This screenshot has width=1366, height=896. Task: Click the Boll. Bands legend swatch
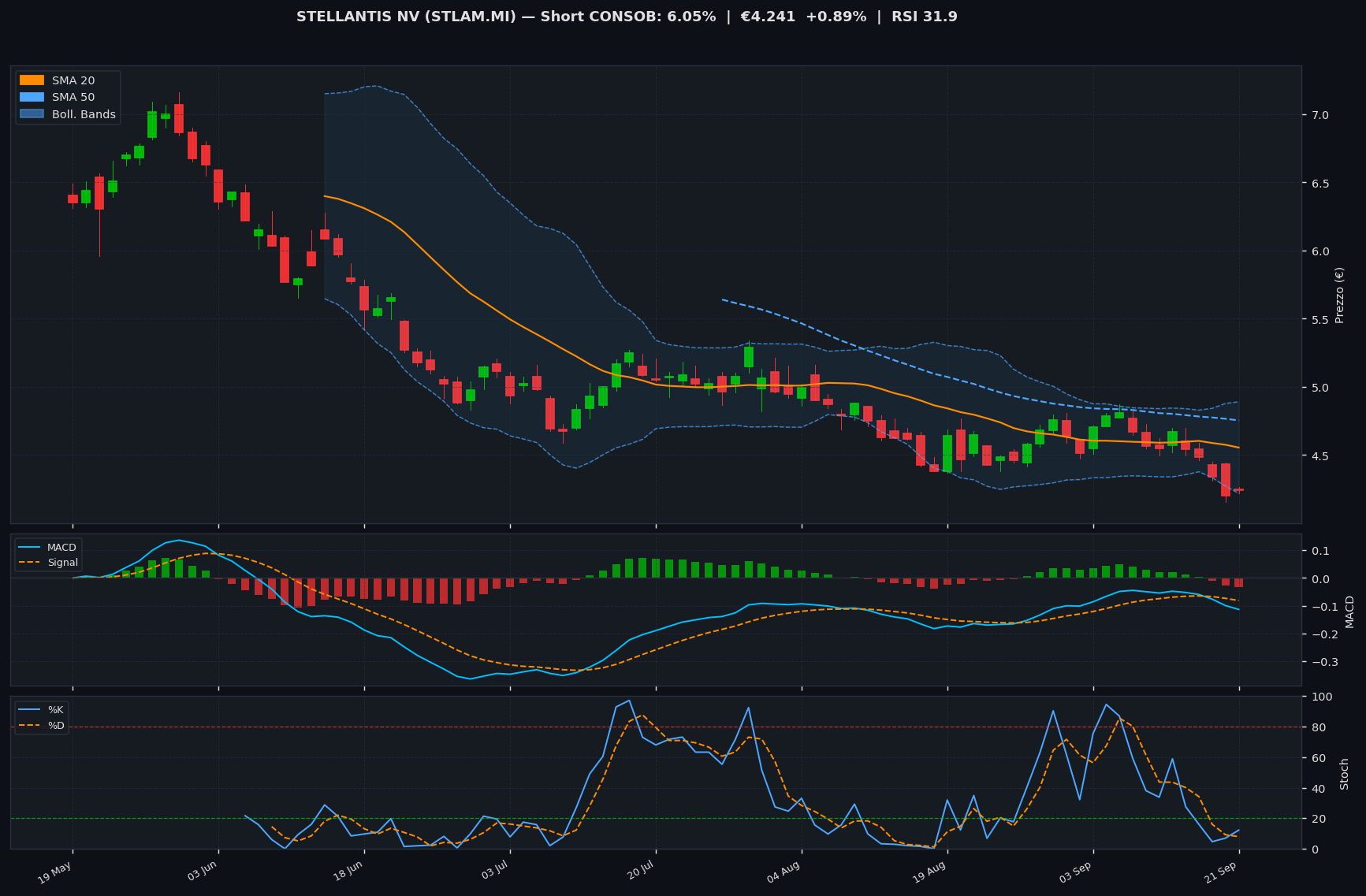[32, 114]
